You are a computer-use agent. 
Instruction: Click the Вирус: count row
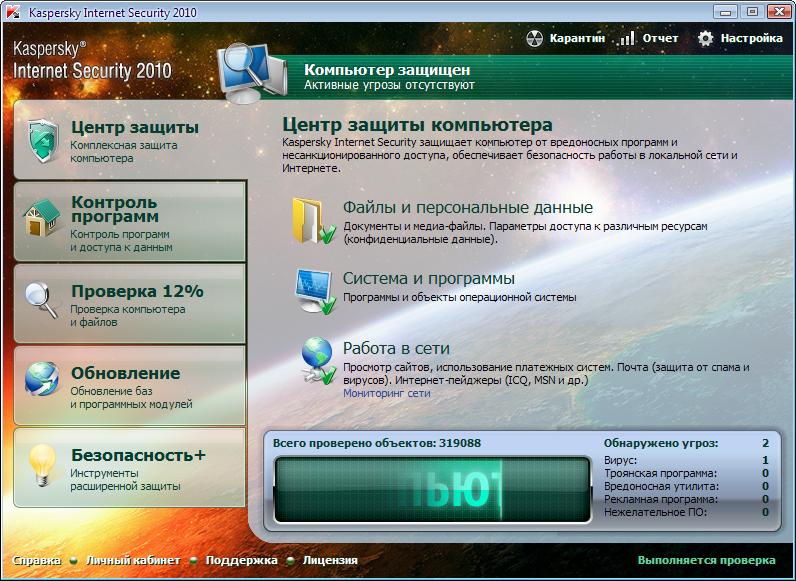point(686,460)
